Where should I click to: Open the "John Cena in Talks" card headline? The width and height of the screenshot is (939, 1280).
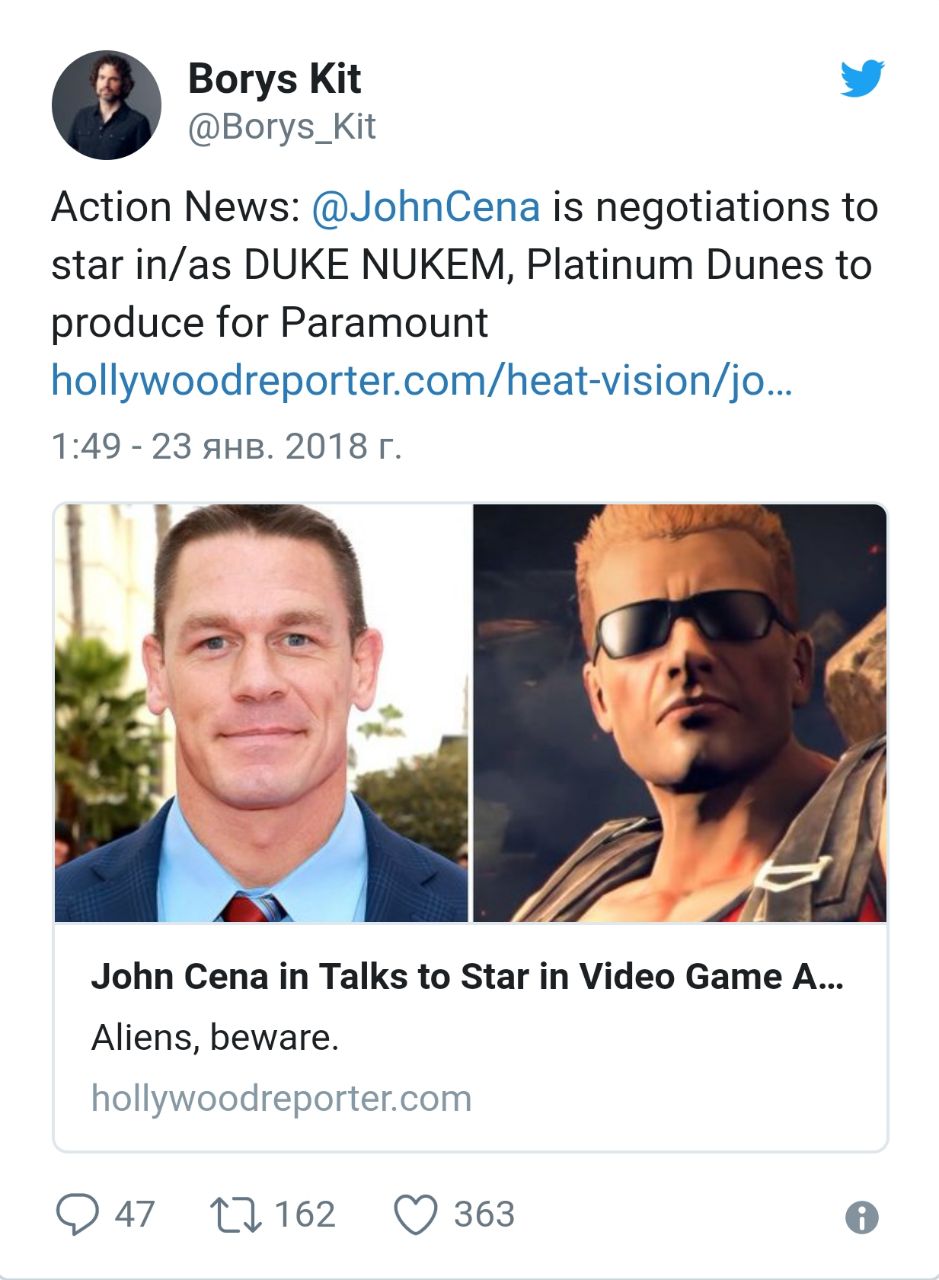tap(467, 977)
